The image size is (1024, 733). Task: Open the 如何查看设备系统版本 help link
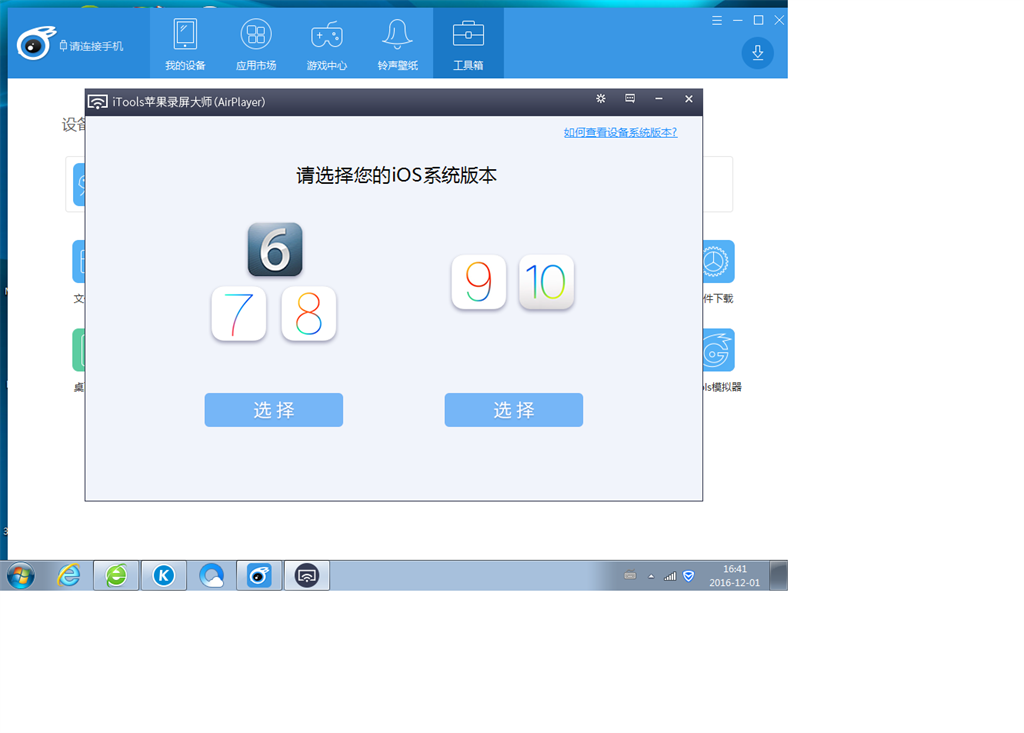(x=620, y=132)
